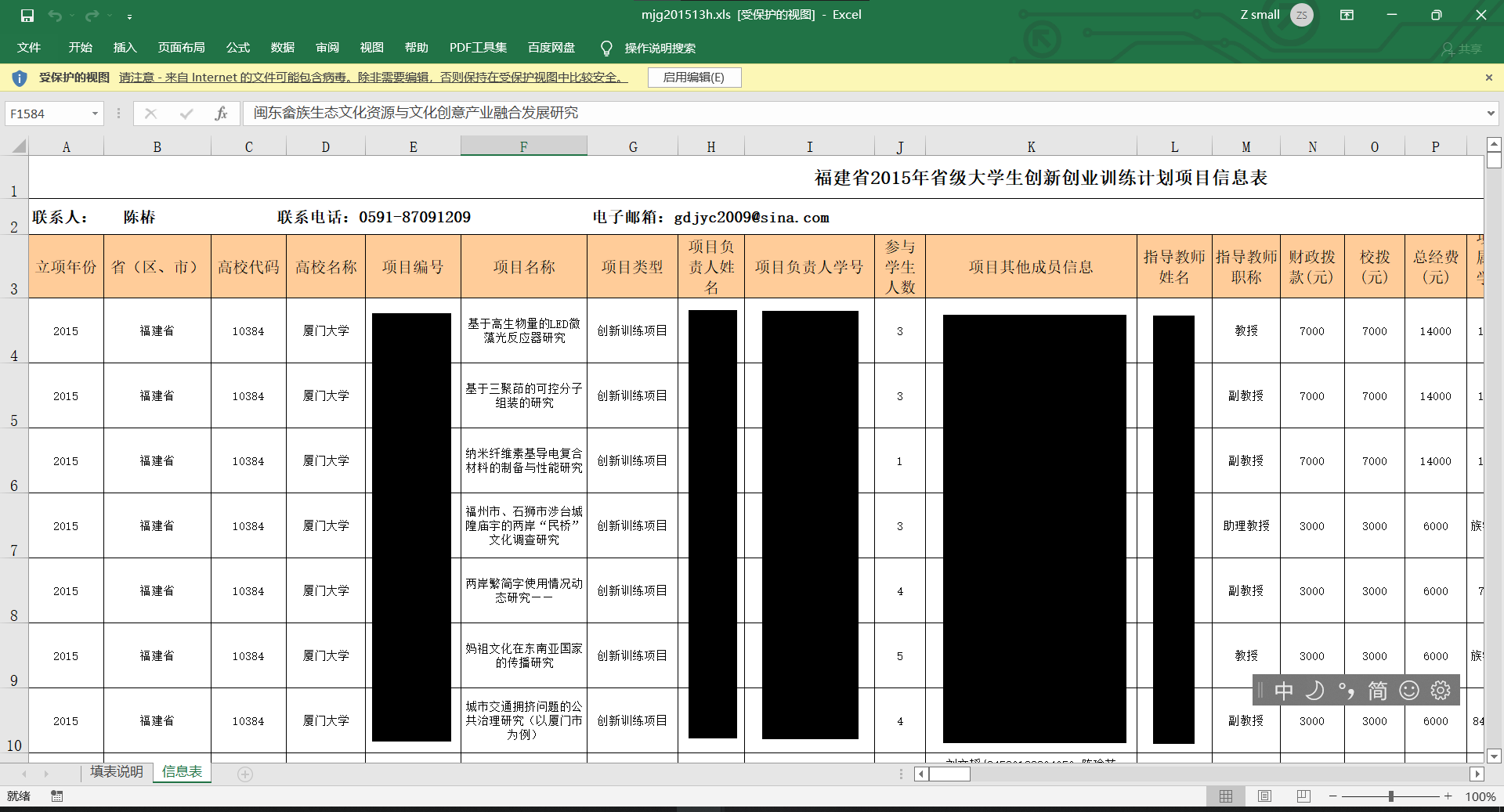Switch to the 插入 ribbon tab

coord(125,48)
